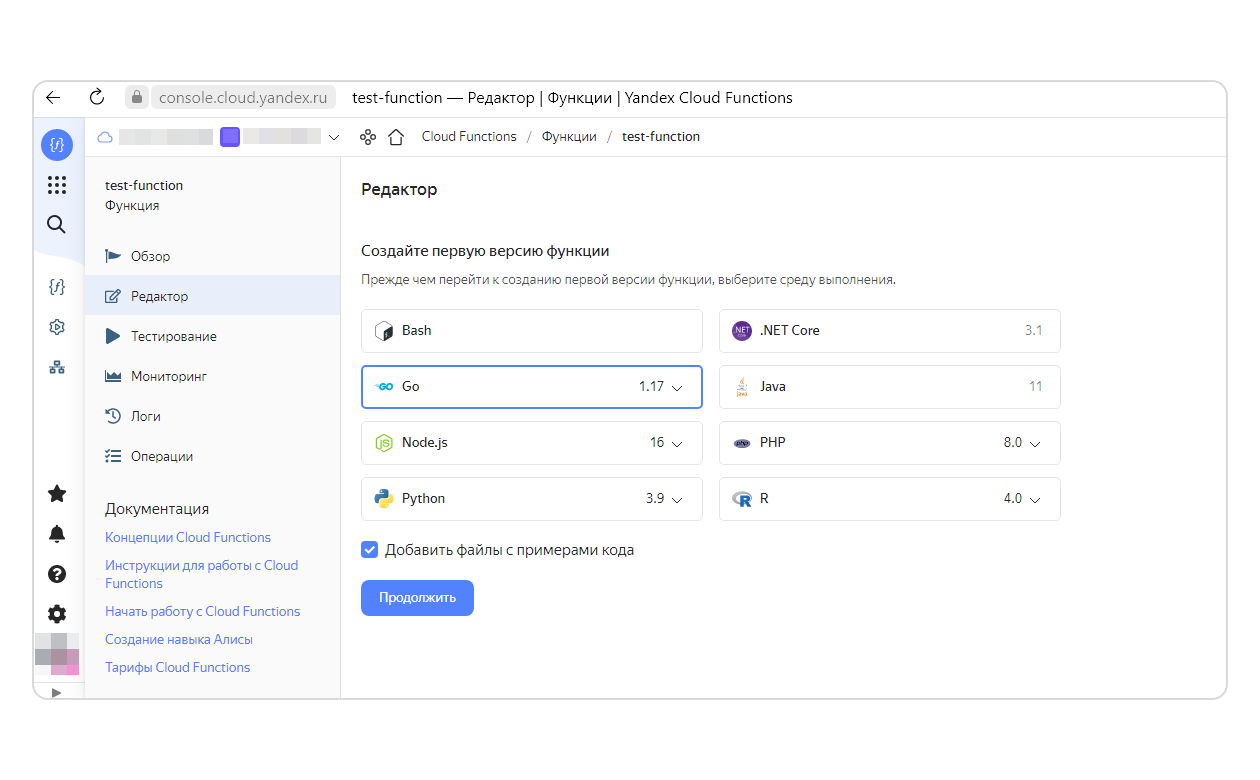This screenshot has height=780, width=1260.
Task: Click the lock icon in address bar
Action: pos(137,98)
